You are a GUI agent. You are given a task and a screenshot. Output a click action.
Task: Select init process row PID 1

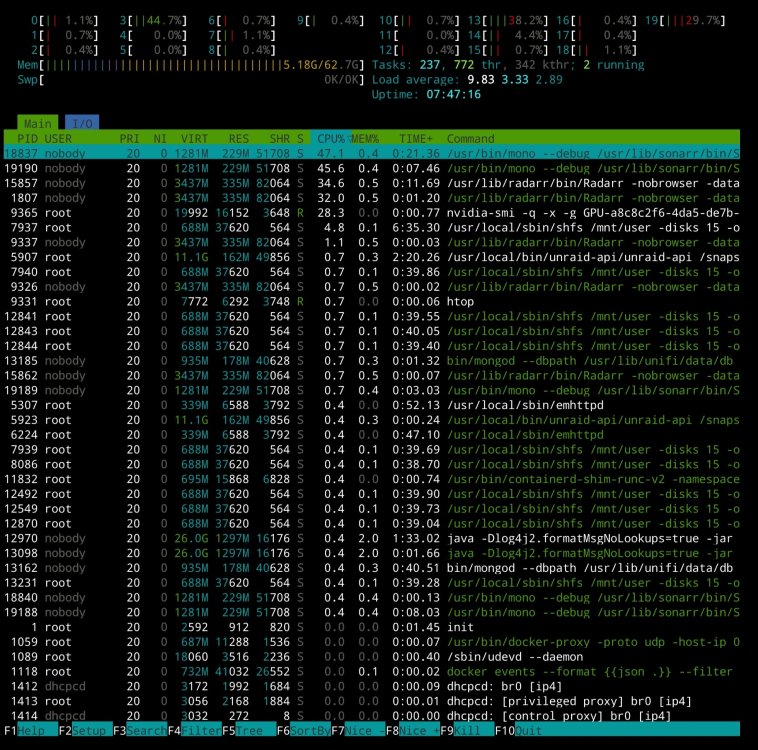(x=372, y=627)
